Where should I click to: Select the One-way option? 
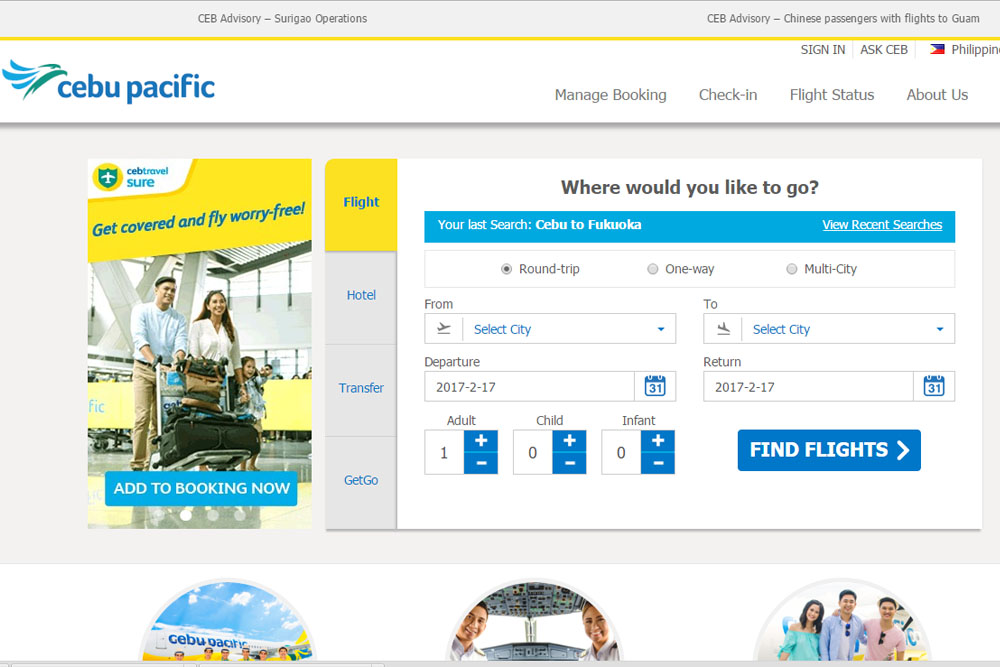click(652, 269)
